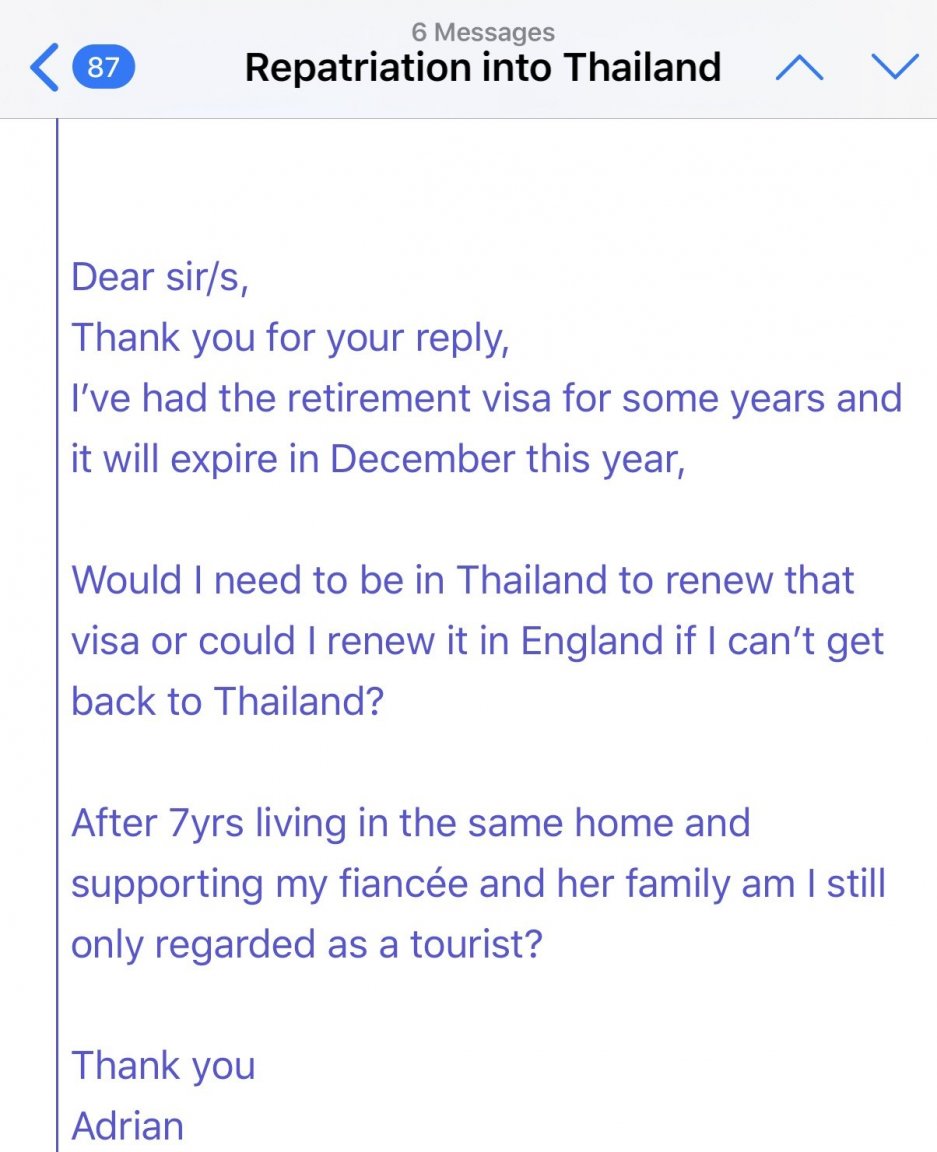
Task: Tap the 'Dear sir/s,' greeting line
Action: pyautogui.click(x=160, y=278)
